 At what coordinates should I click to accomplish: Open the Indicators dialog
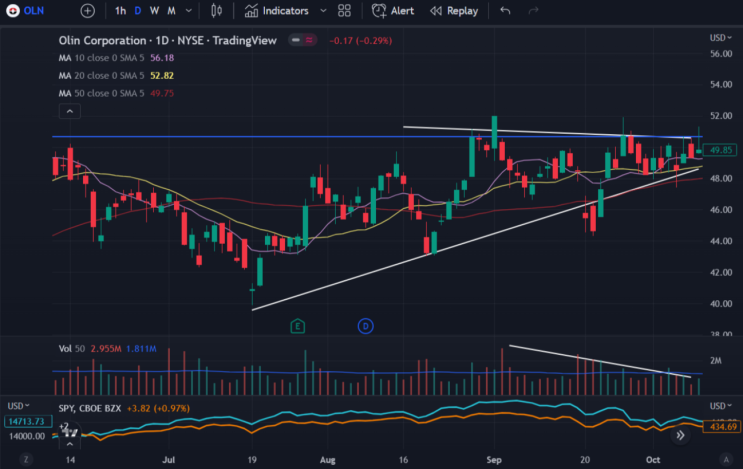coord(277,10)
